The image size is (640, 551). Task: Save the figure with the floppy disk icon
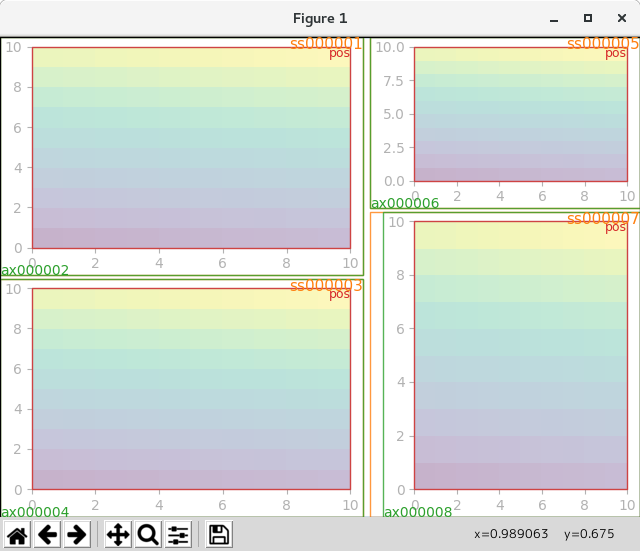(219, 534)
